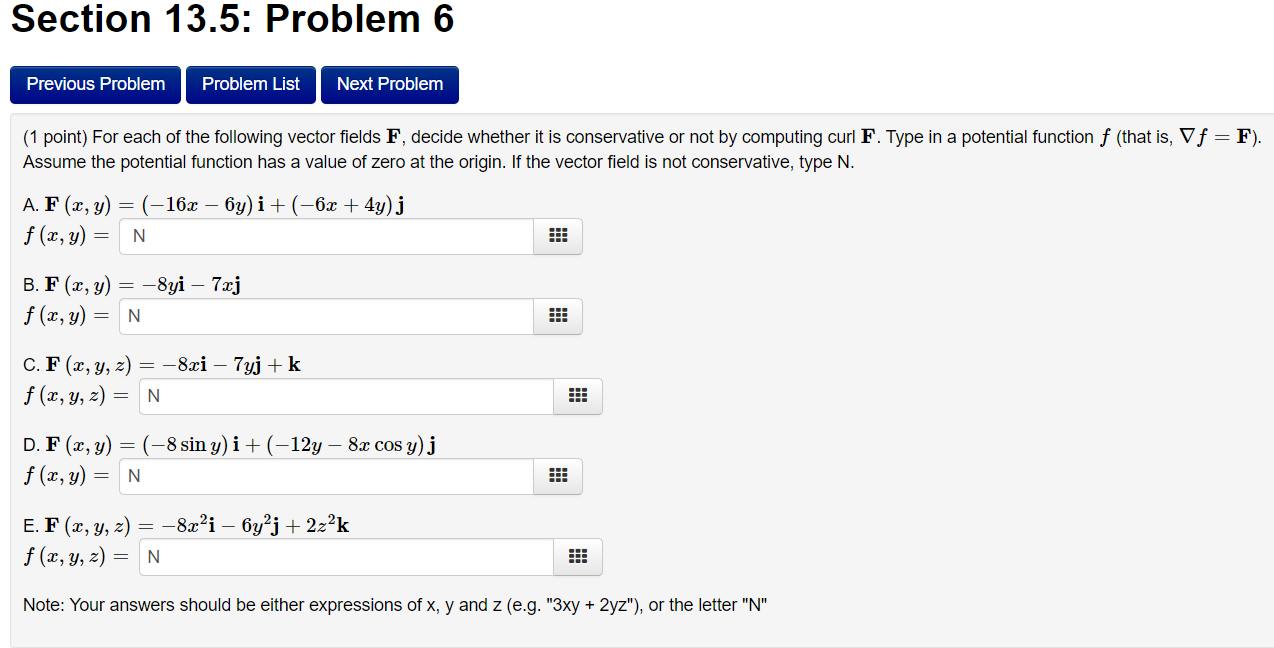Click the Section 13.5: Problem 6 heading
1274x648 pixels.
tap(230, 19)
